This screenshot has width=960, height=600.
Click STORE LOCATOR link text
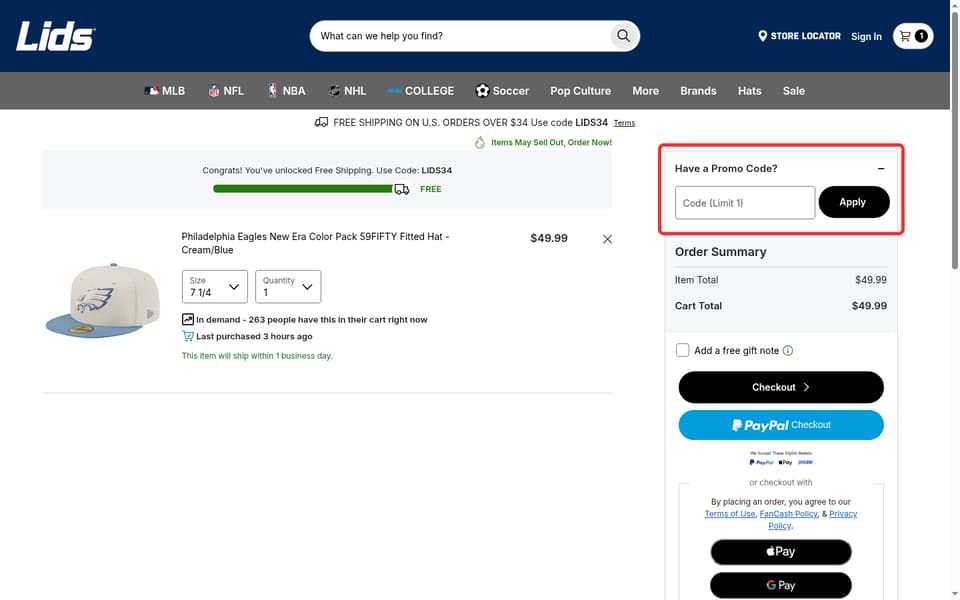point(805,36)
